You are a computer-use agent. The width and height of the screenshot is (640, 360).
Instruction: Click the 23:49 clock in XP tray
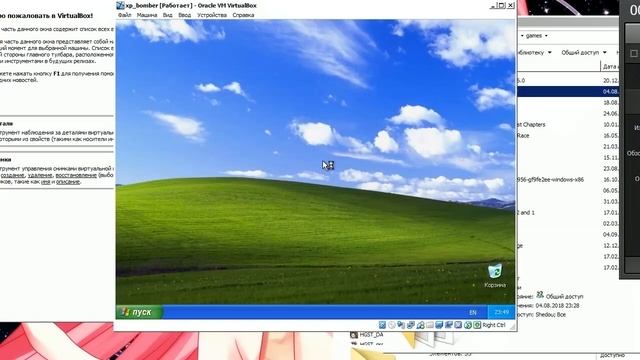[x=502, y=312]
